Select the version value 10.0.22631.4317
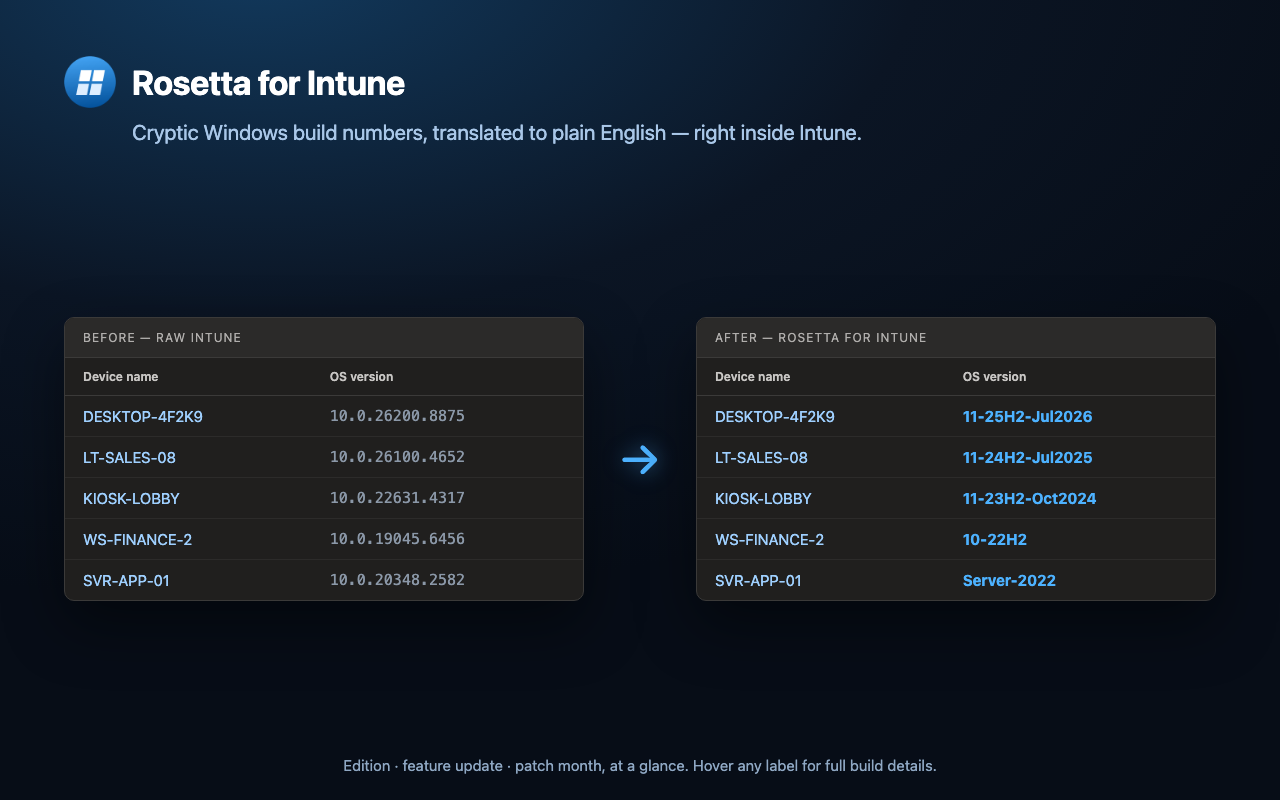Screen dimensions: 1280x800 [x=397, y=498]
